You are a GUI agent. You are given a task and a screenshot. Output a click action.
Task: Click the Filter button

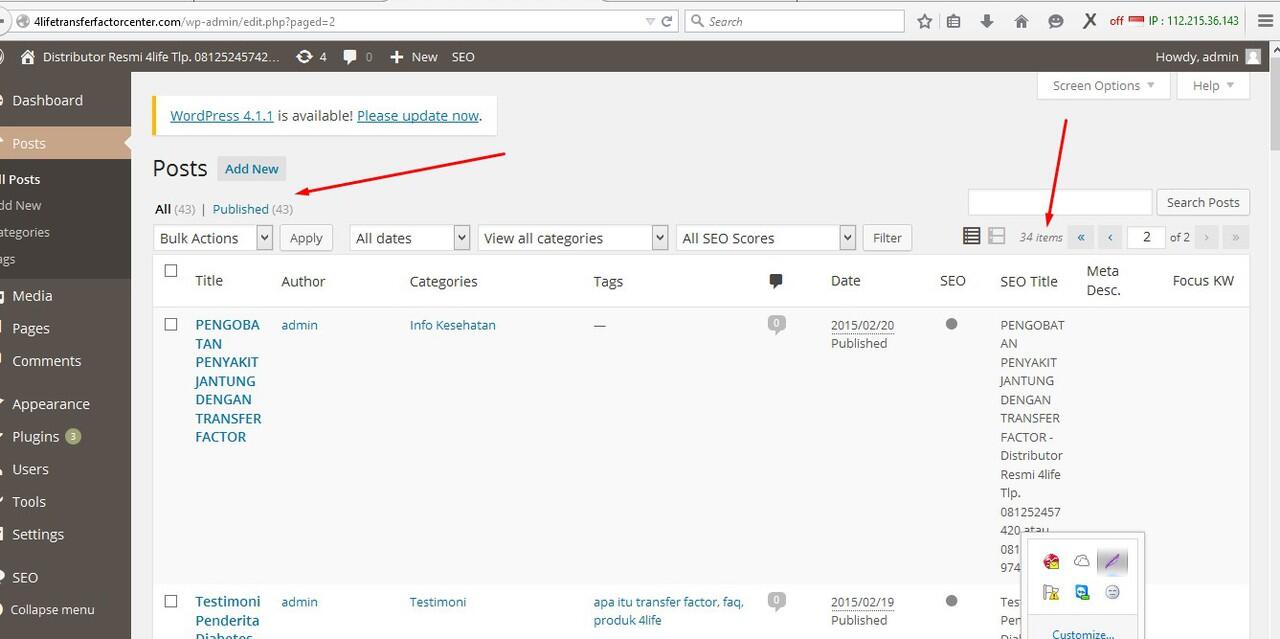click(887, 238)
